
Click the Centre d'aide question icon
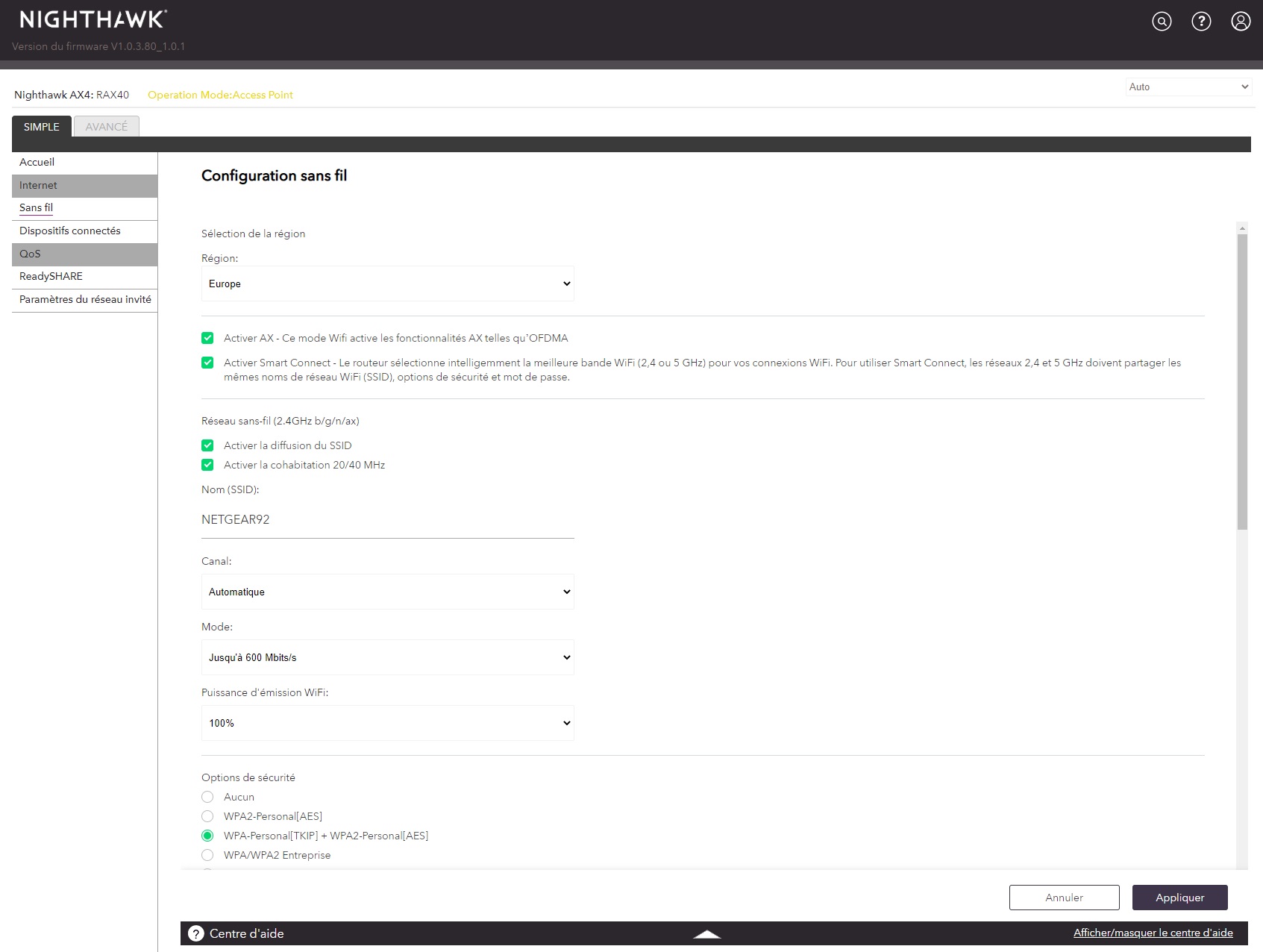[196, 933]
